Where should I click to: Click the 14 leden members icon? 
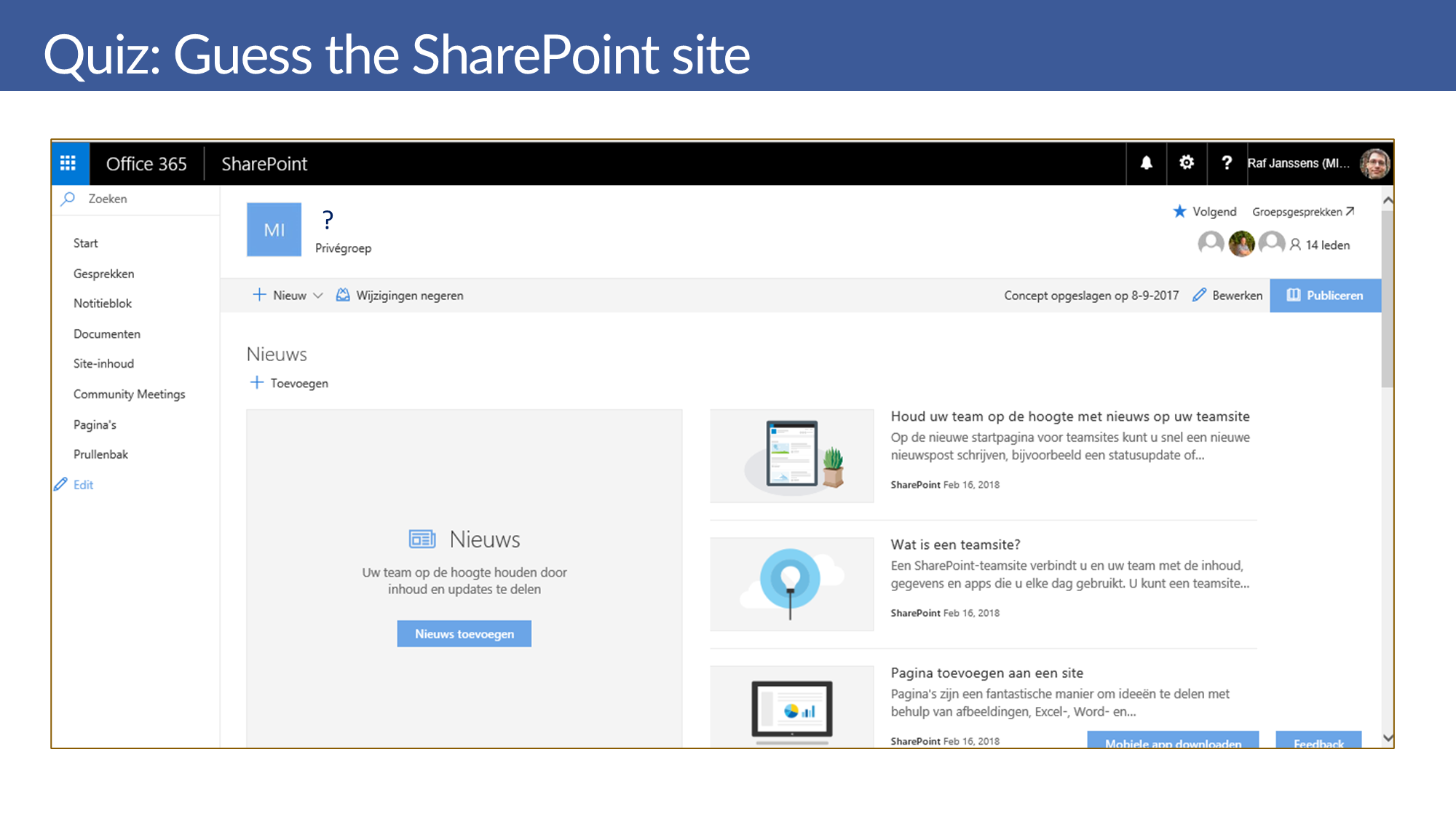[1296, 245]
